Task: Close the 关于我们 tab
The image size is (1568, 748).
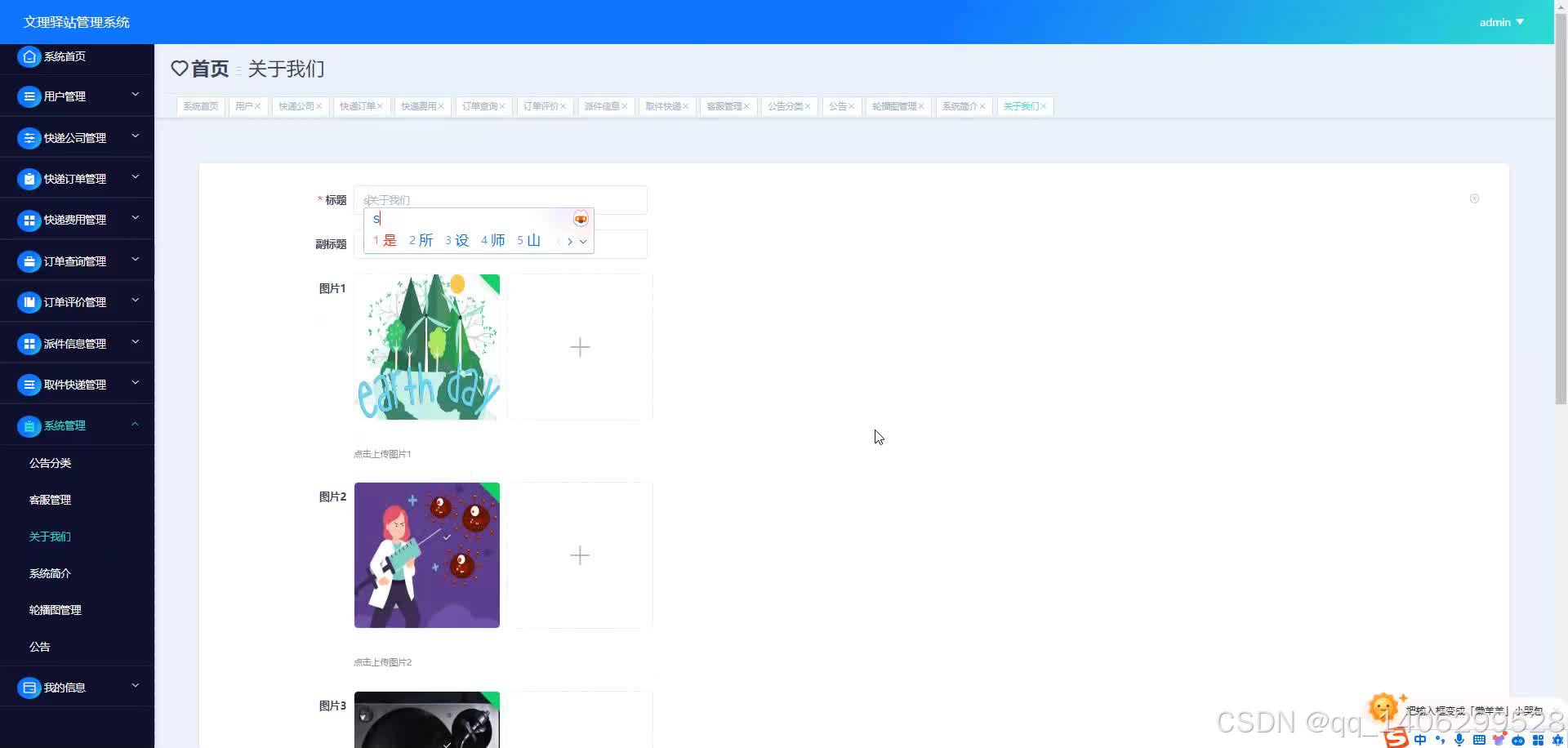Action: click(1043, 106)
